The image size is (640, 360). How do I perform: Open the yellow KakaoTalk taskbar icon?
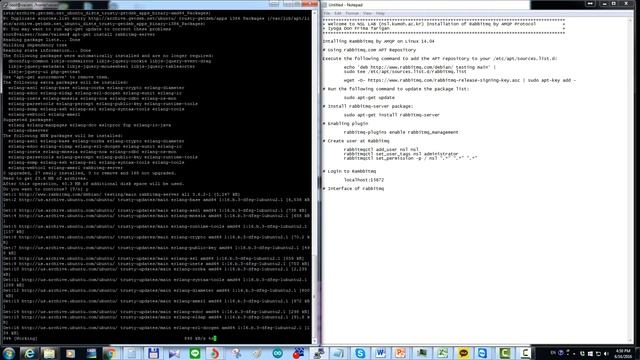coord(463,353)
